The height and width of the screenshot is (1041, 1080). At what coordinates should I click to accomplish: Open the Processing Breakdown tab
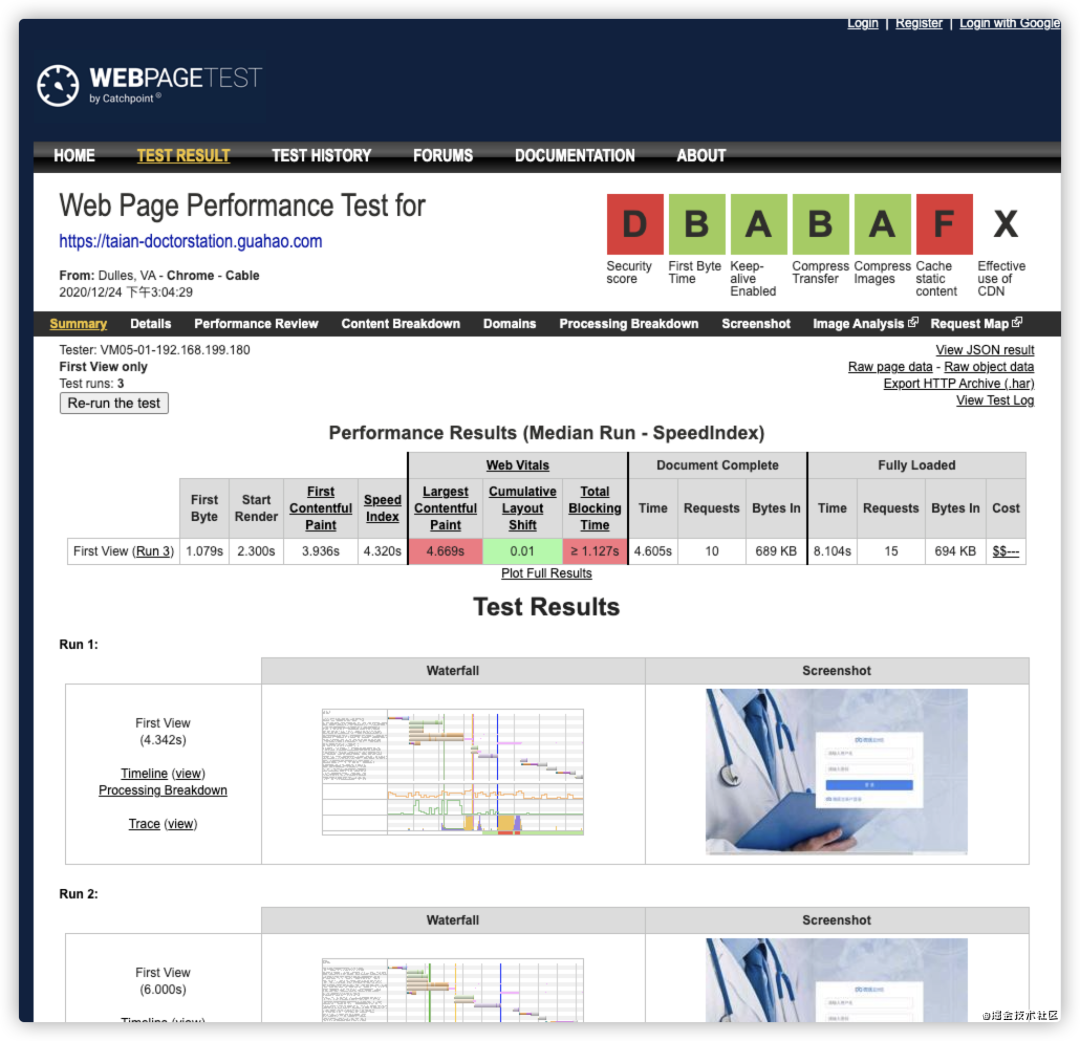click(x=629, y=324)
